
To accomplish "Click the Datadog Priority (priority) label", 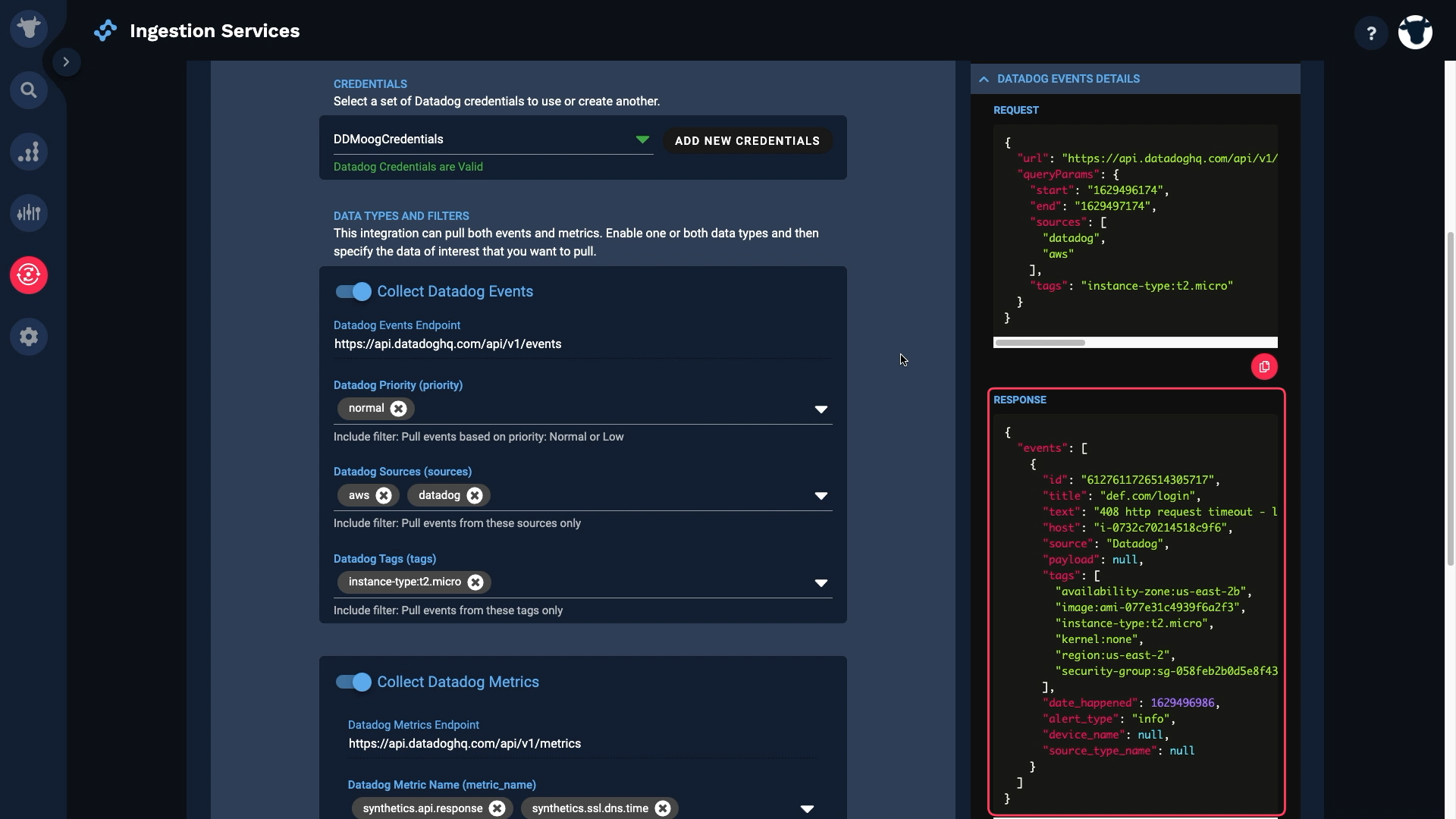I will [x=398, y=385].
